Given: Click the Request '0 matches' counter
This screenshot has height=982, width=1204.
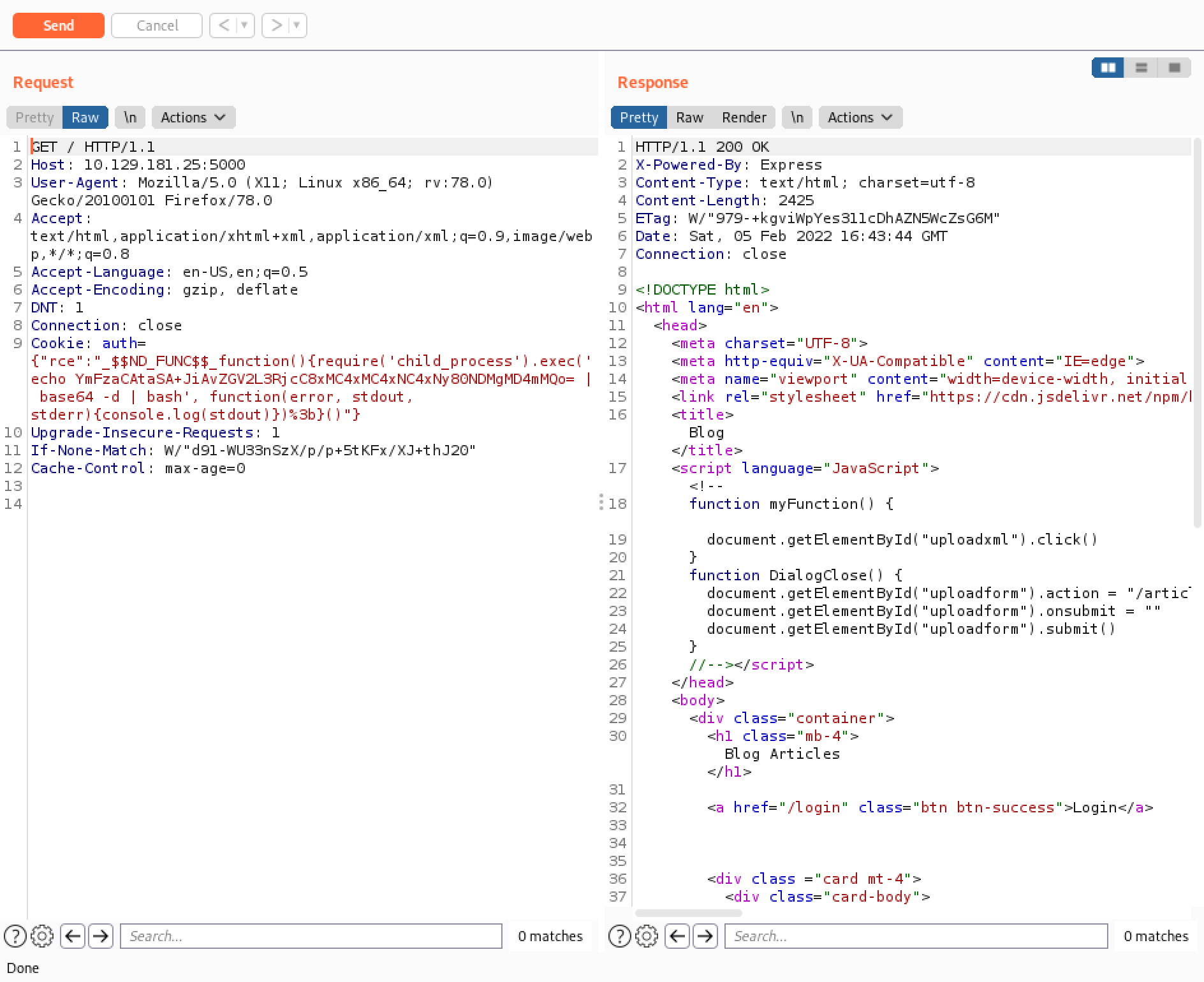Looking at the screenshot, I should 550,936.
